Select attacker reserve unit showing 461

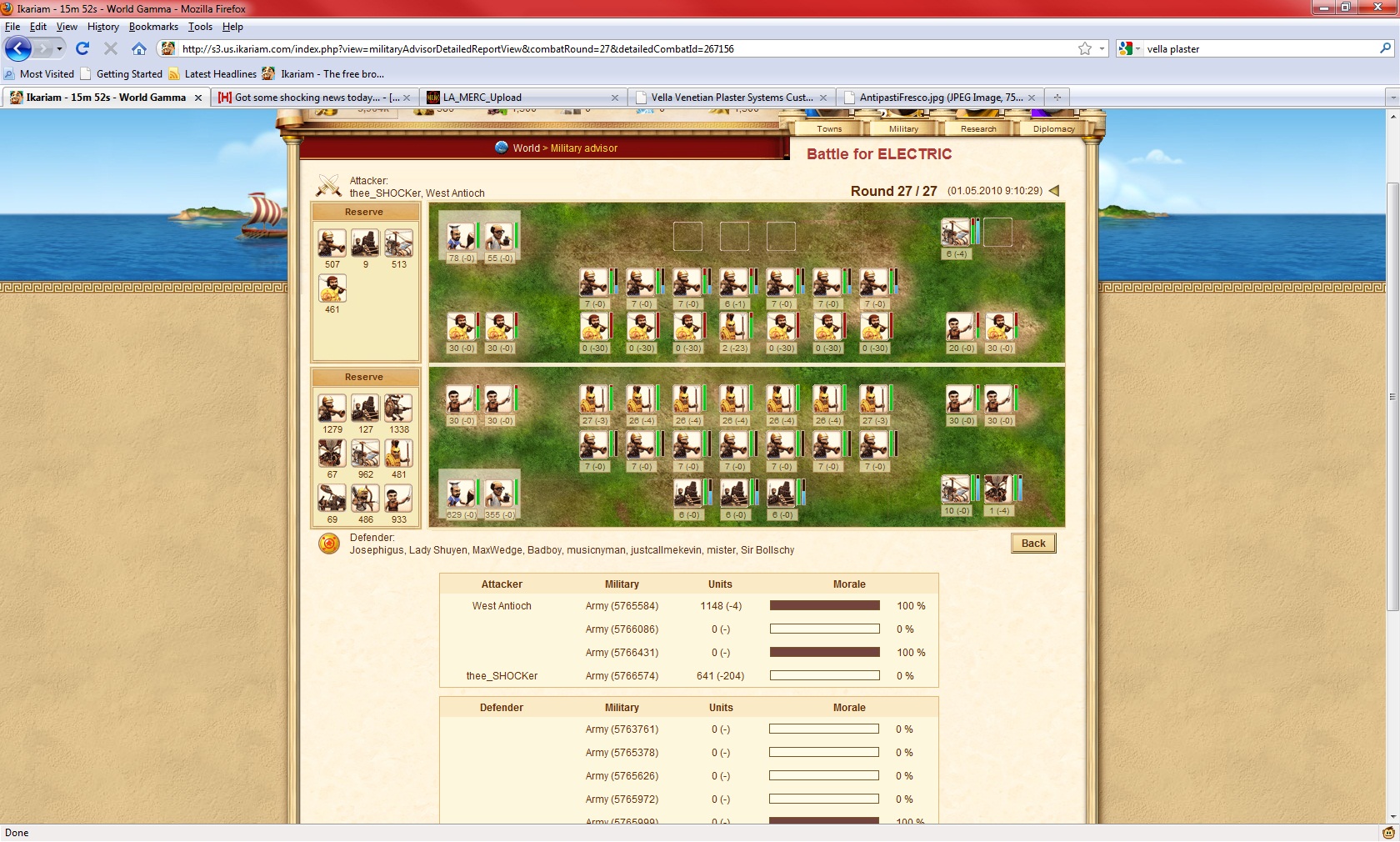332,288
